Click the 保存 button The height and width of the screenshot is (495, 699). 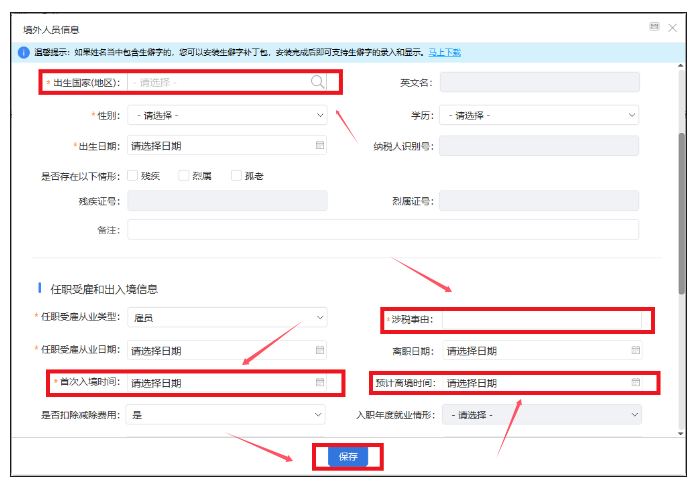tap(348, 456)
